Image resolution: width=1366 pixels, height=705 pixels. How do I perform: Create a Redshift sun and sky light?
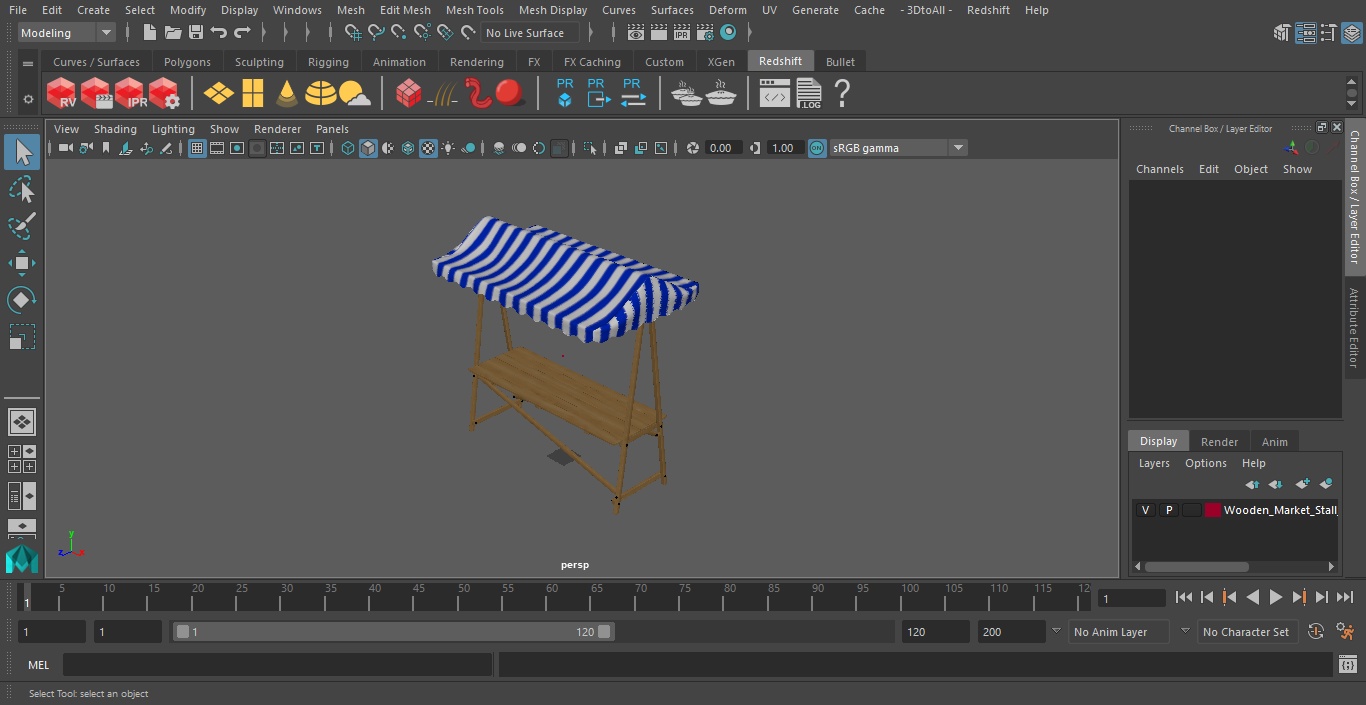pos(355,94)
